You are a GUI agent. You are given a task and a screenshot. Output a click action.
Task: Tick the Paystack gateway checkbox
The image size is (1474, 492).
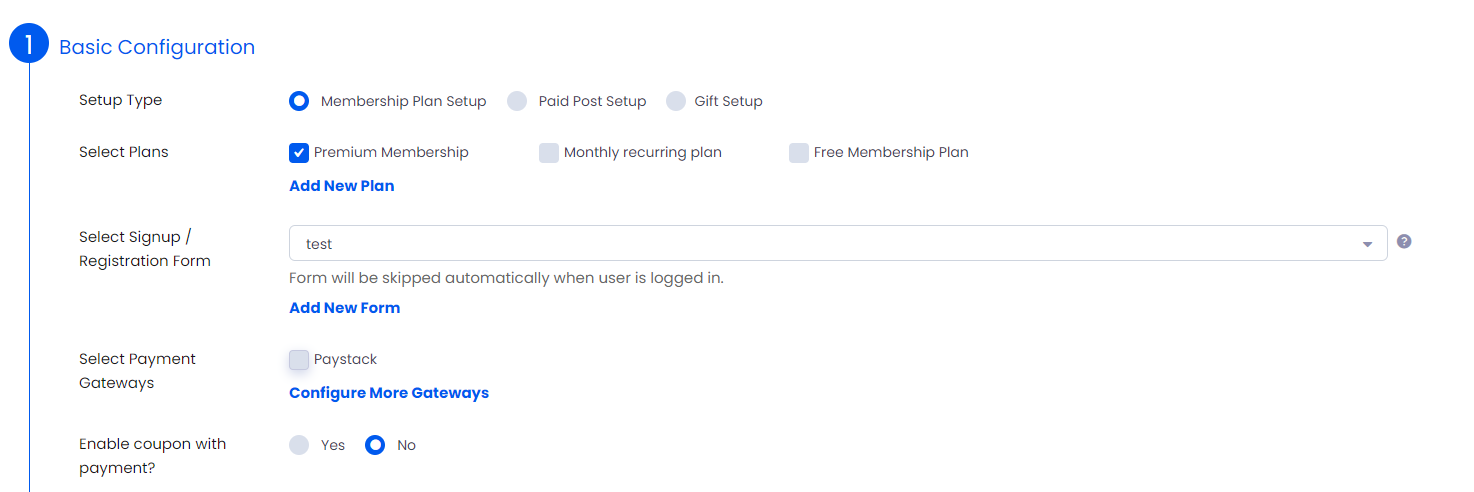click(x=299, y=360)
